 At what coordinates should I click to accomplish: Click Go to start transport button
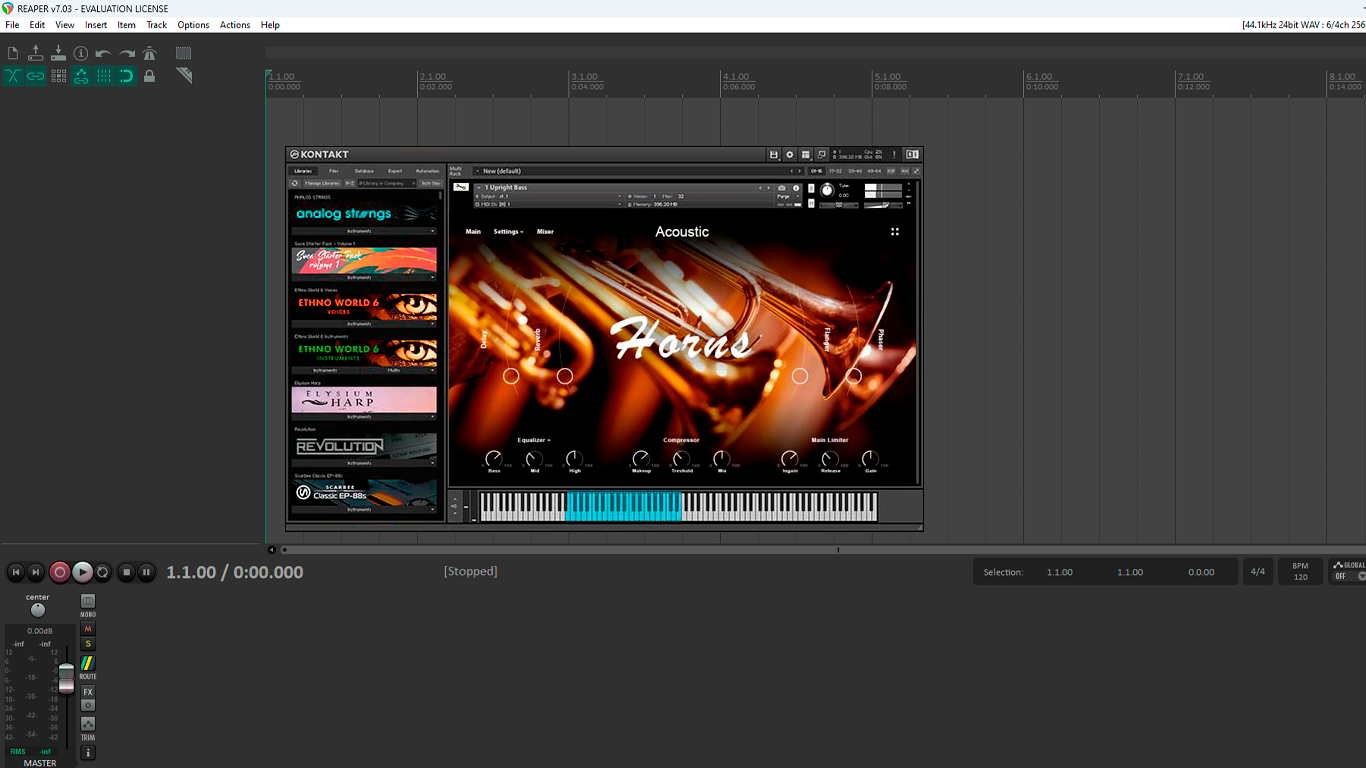click(16, 572)
